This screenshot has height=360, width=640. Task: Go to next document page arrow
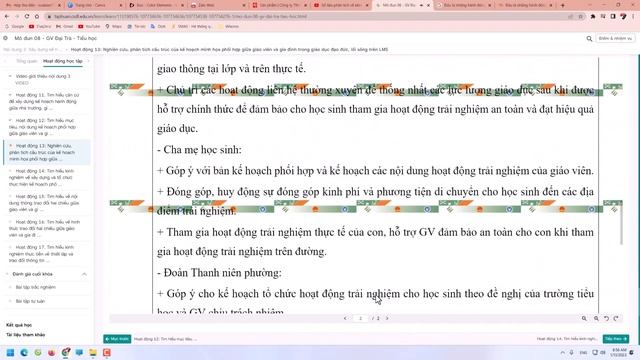pyautogui.click(x=387, y=318)
